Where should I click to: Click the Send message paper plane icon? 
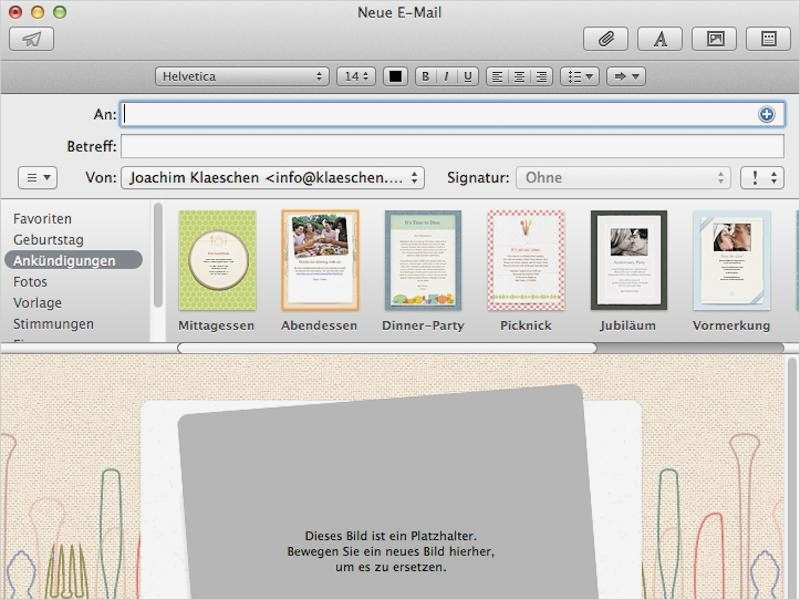tap(33, 40)
